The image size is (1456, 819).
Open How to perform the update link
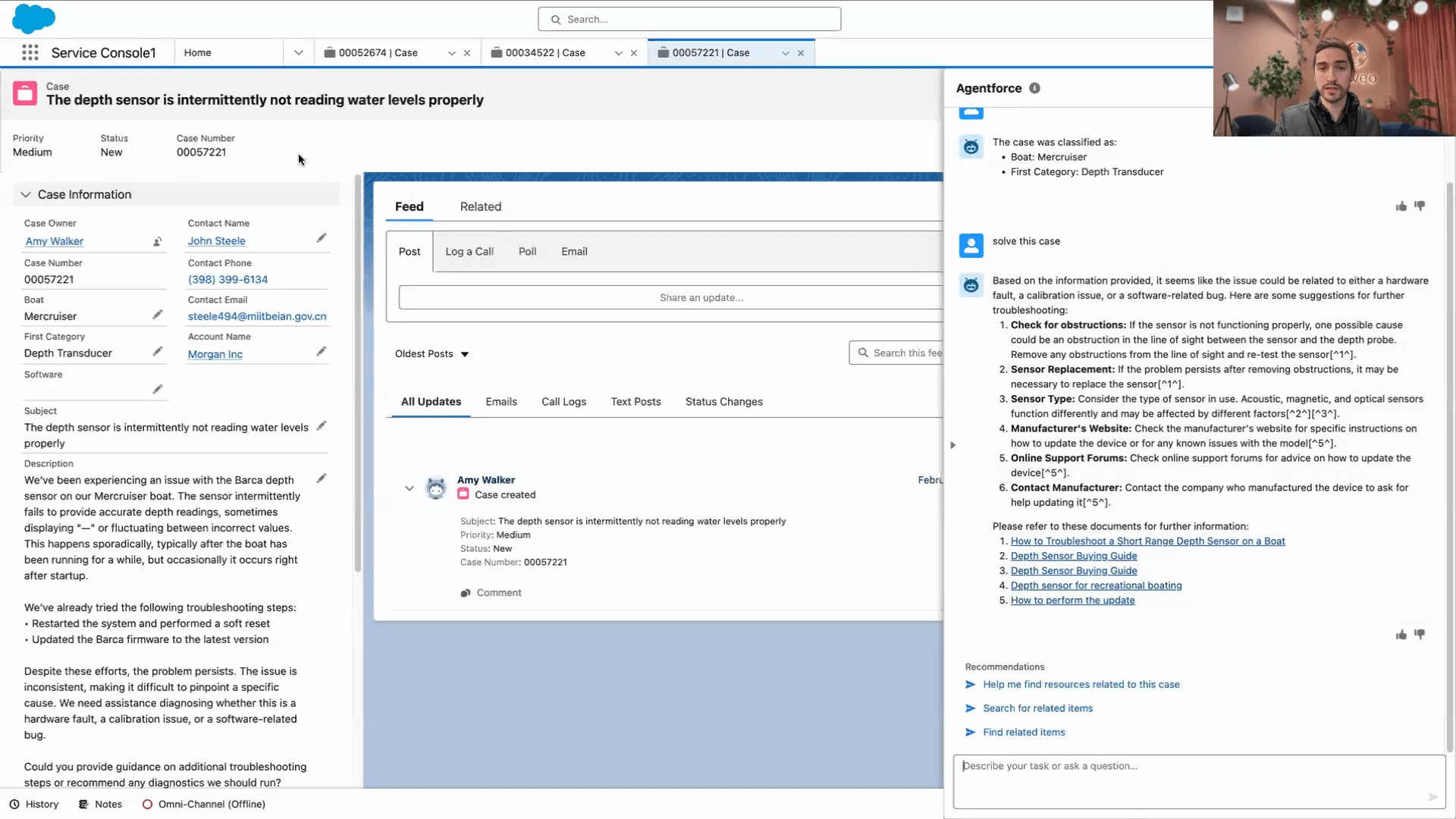pyautogui.click(x=1073, y=601)
